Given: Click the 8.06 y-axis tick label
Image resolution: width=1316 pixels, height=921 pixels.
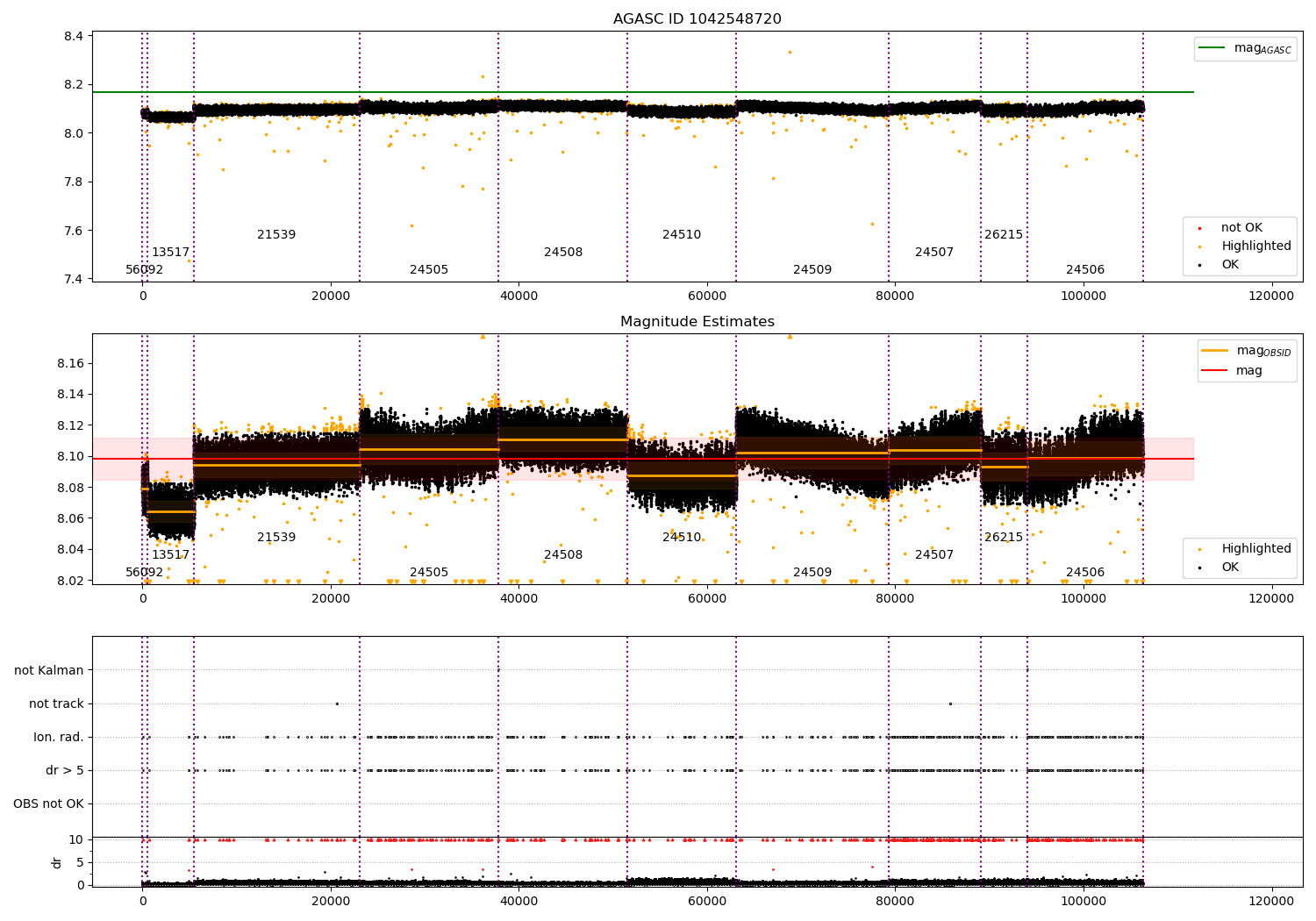Looking at the screenshot, I should (x=70, y=519).
